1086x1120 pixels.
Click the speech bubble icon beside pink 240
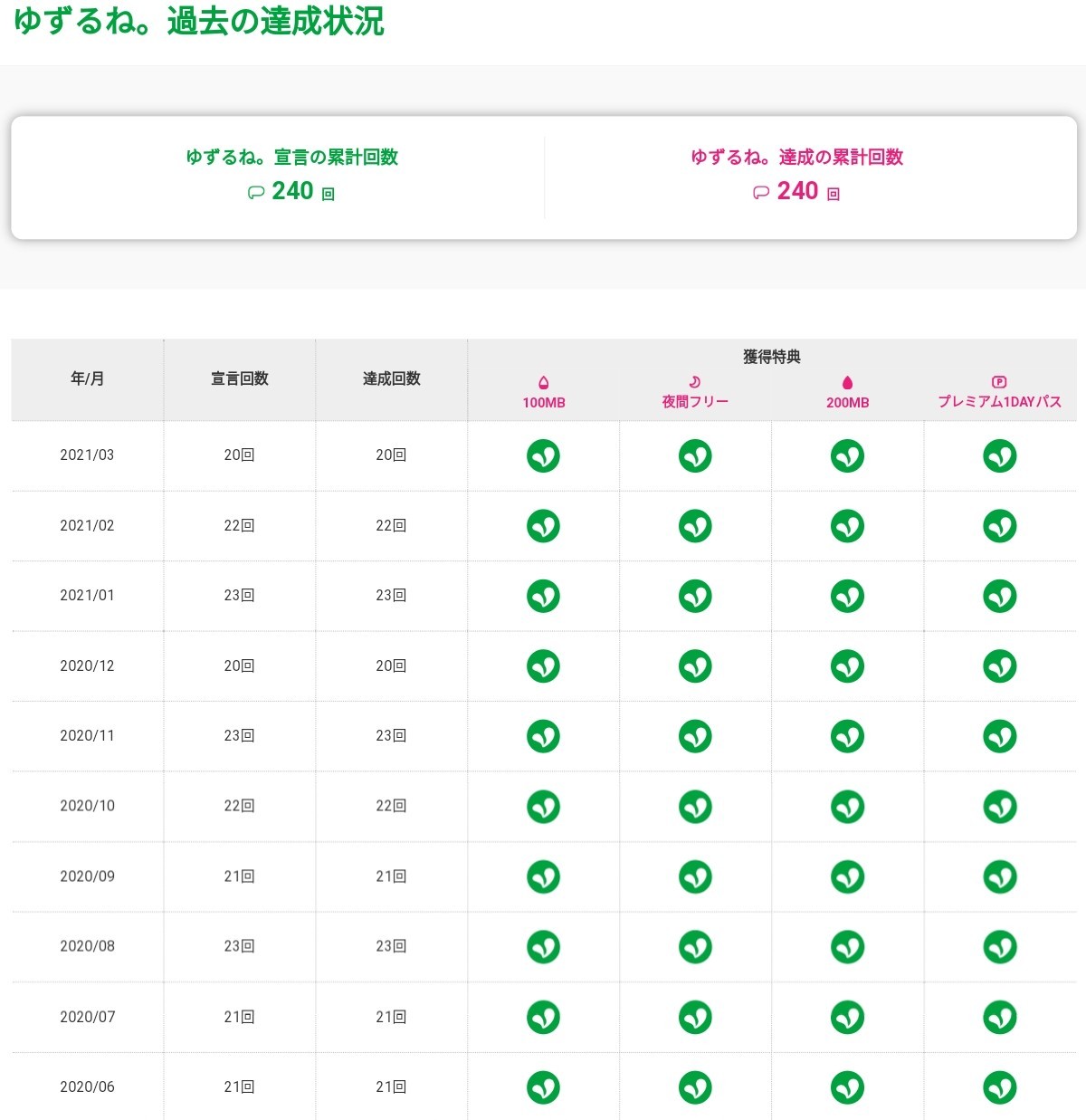click(761, 192)
